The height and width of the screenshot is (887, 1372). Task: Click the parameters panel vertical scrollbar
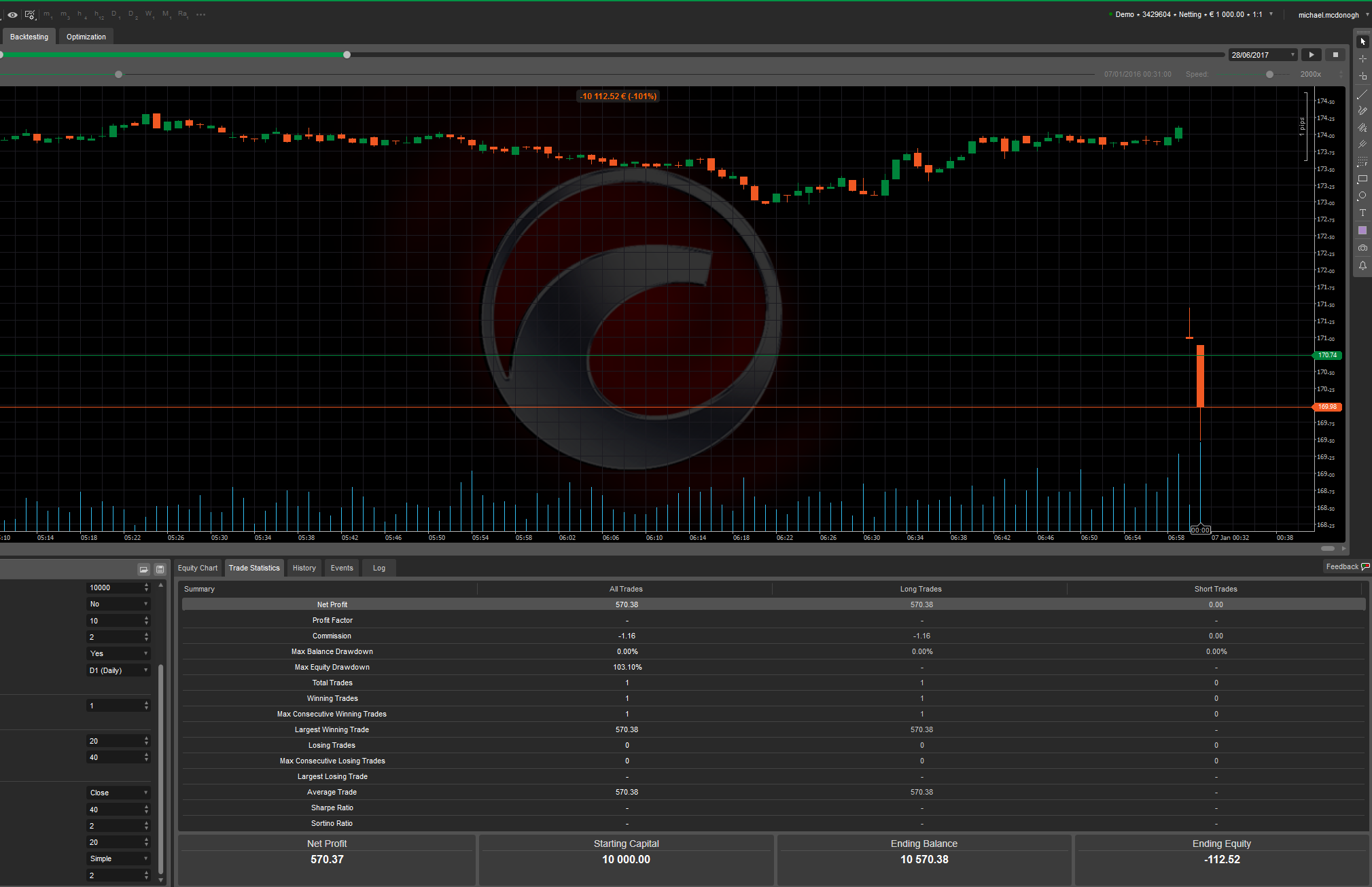(x=161, y=767)
